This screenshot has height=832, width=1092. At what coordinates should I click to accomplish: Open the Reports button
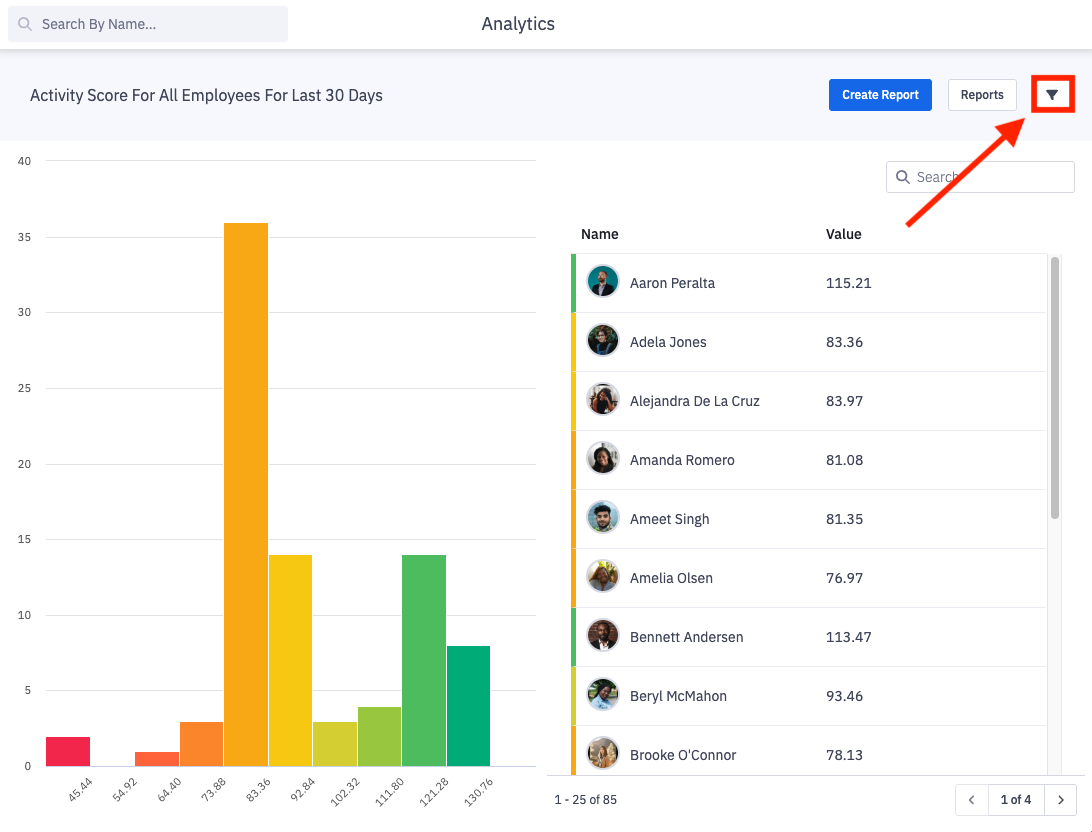point(981,95)
